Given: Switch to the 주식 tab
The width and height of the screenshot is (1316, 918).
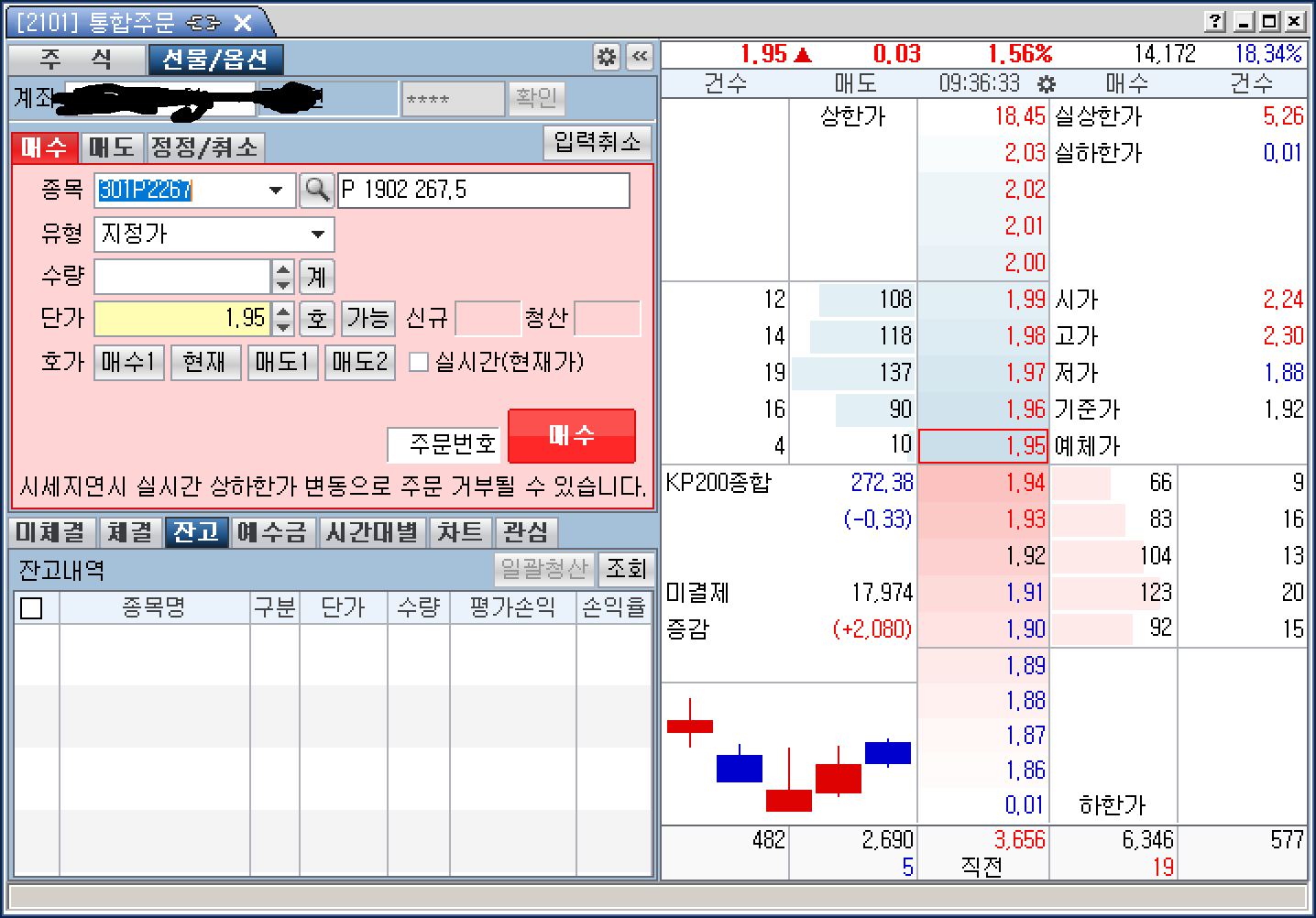Looking at the screenshot, I should pos(76,60).
